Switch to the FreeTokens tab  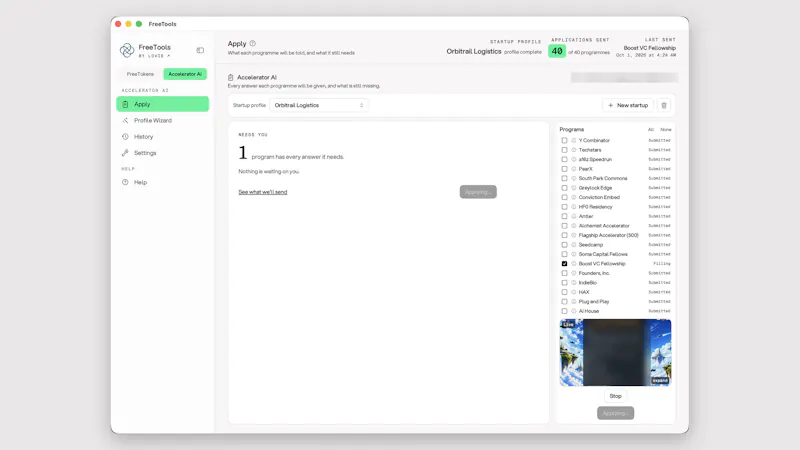coord(140,74)
